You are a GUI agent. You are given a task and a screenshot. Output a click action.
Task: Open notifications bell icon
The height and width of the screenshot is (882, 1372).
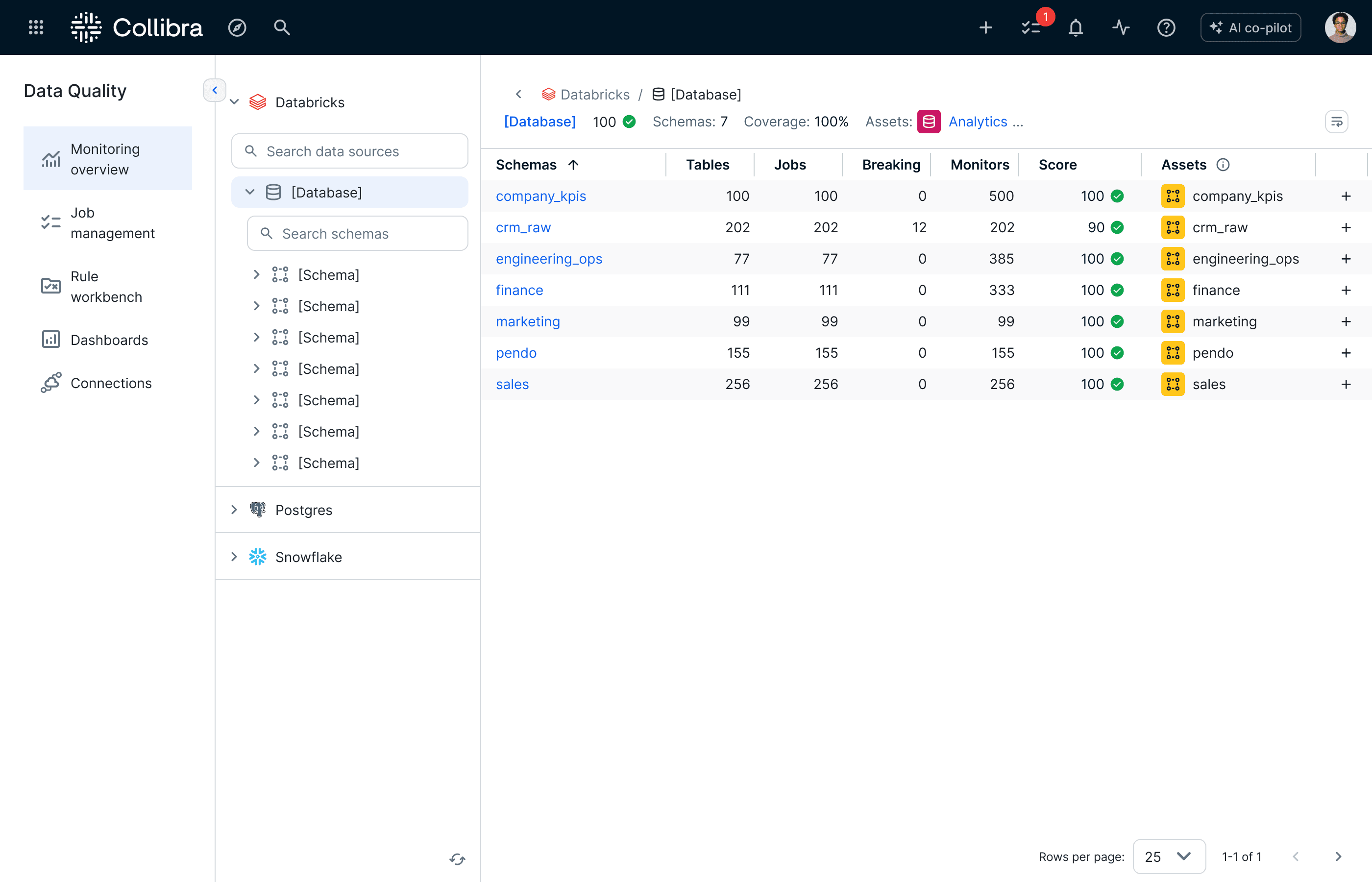[x=1076, y=27]
